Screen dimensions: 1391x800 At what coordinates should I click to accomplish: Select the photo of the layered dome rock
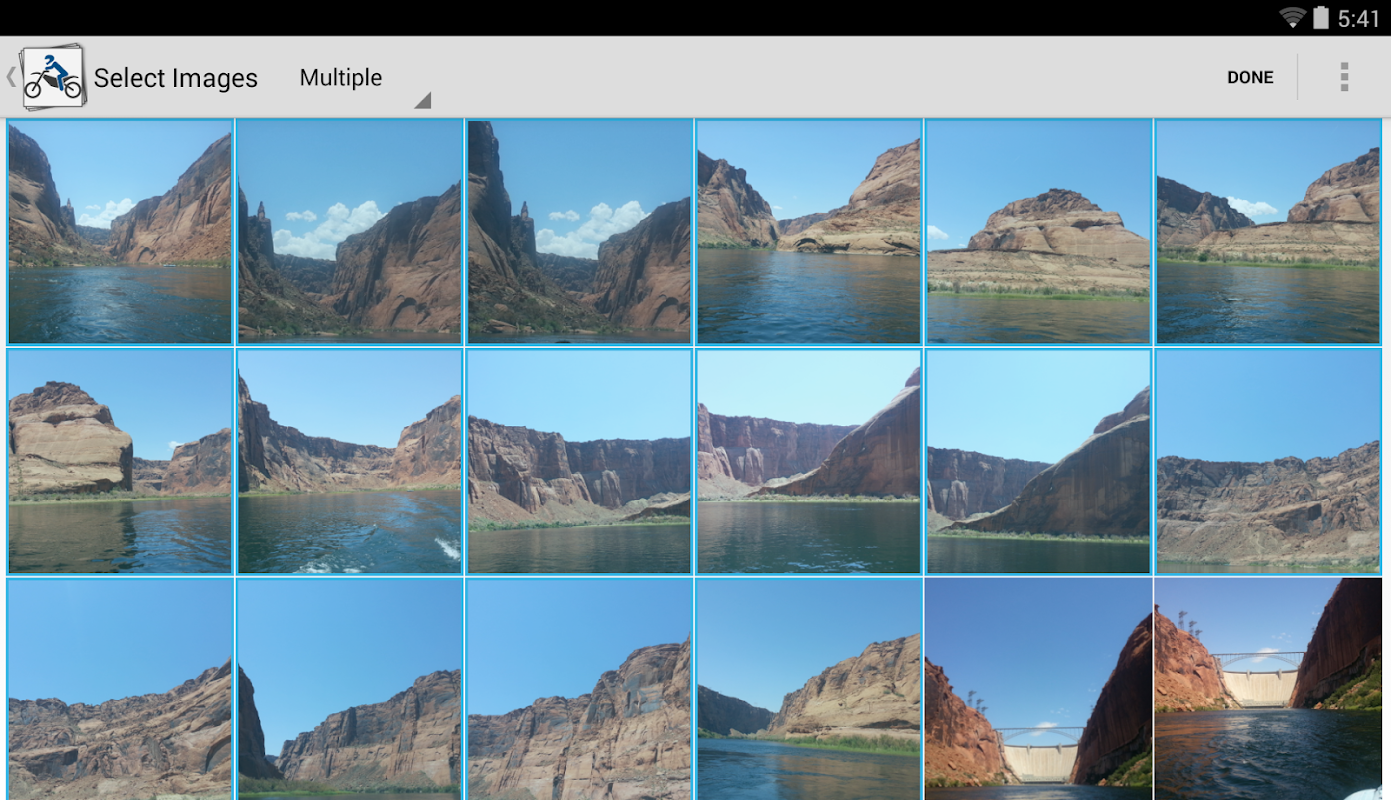[1039, 232]
